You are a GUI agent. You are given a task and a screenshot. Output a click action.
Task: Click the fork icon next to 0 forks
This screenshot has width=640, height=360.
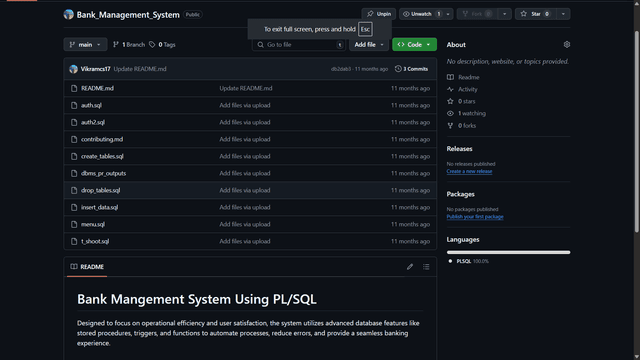coord(450,126)
